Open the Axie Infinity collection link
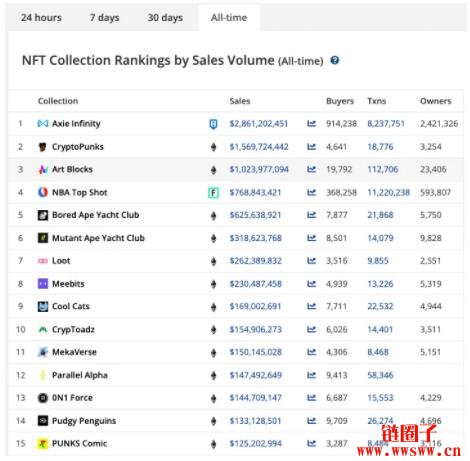 pyautogui.click(x=76, y=124)
